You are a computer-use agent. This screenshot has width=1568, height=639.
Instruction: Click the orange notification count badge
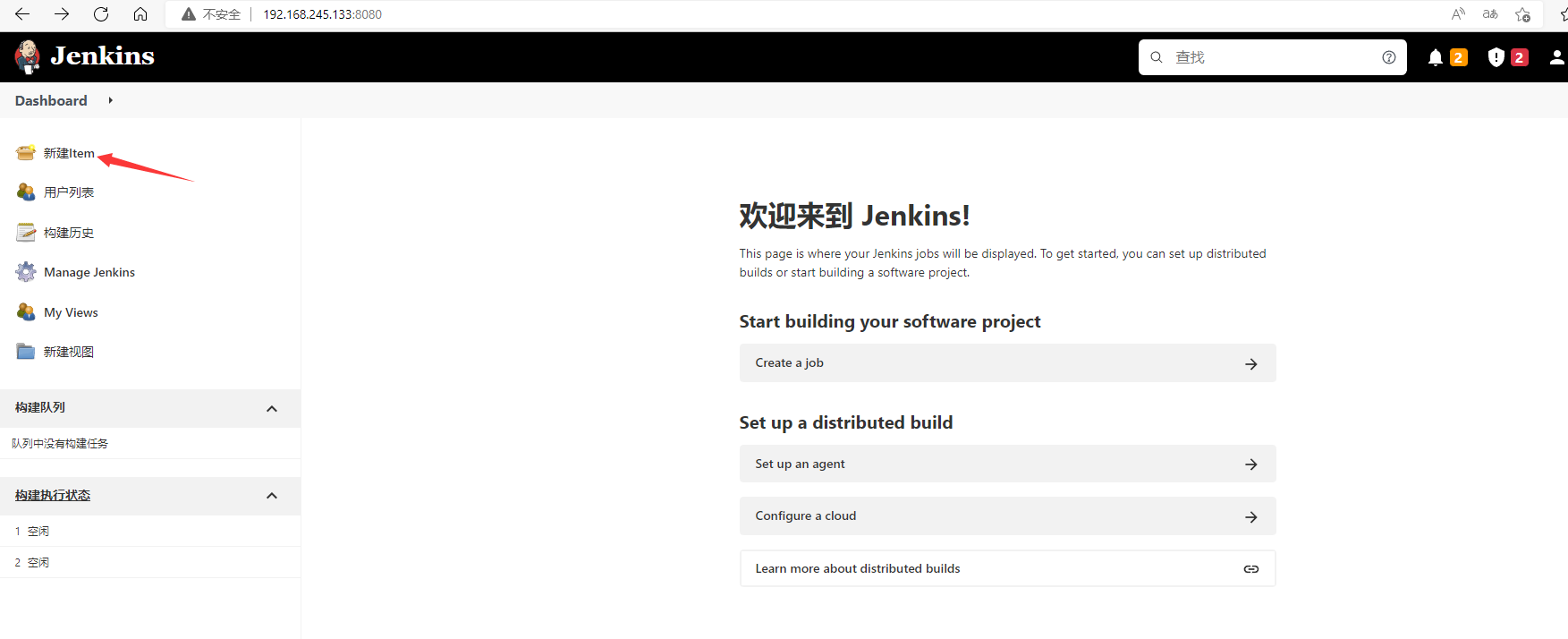tap(1459, 57)
